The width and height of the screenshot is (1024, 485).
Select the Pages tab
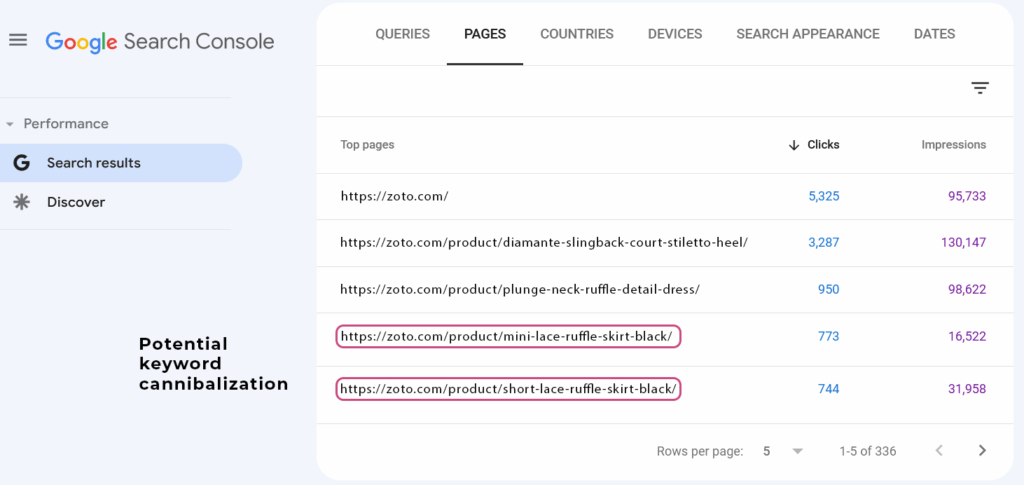tap(485, 34)
